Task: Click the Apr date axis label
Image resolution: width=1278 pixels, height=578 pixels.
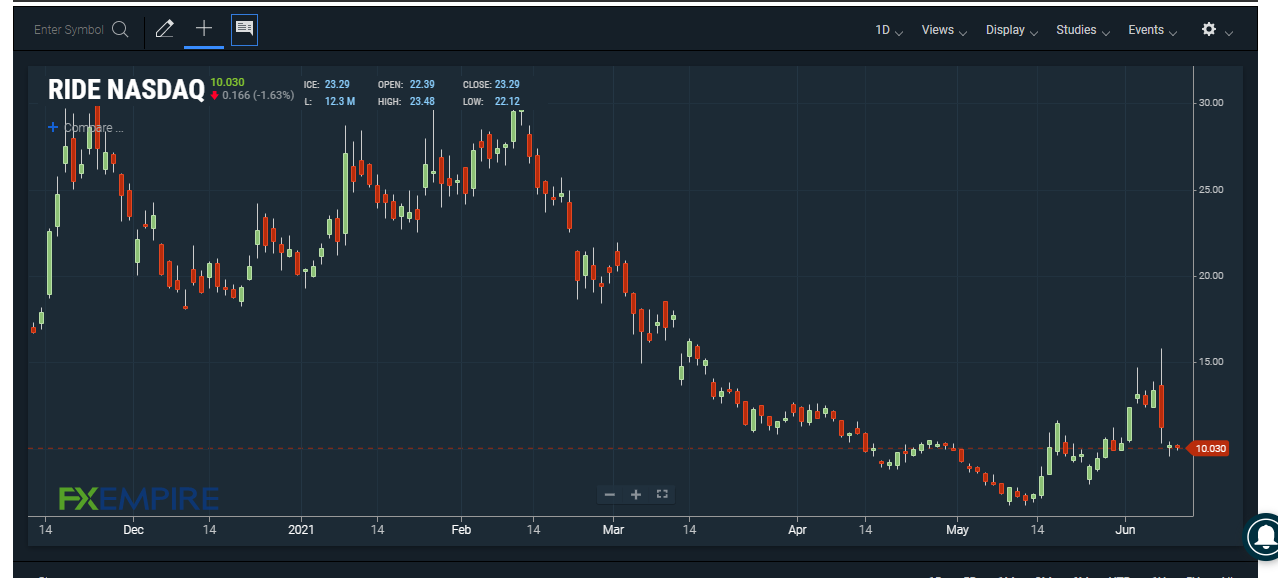Action: click(797, 529)
